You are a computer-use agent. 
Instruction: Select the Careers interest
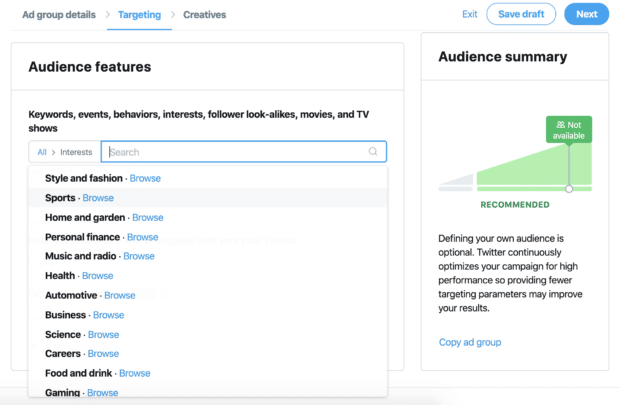[63, 354]
